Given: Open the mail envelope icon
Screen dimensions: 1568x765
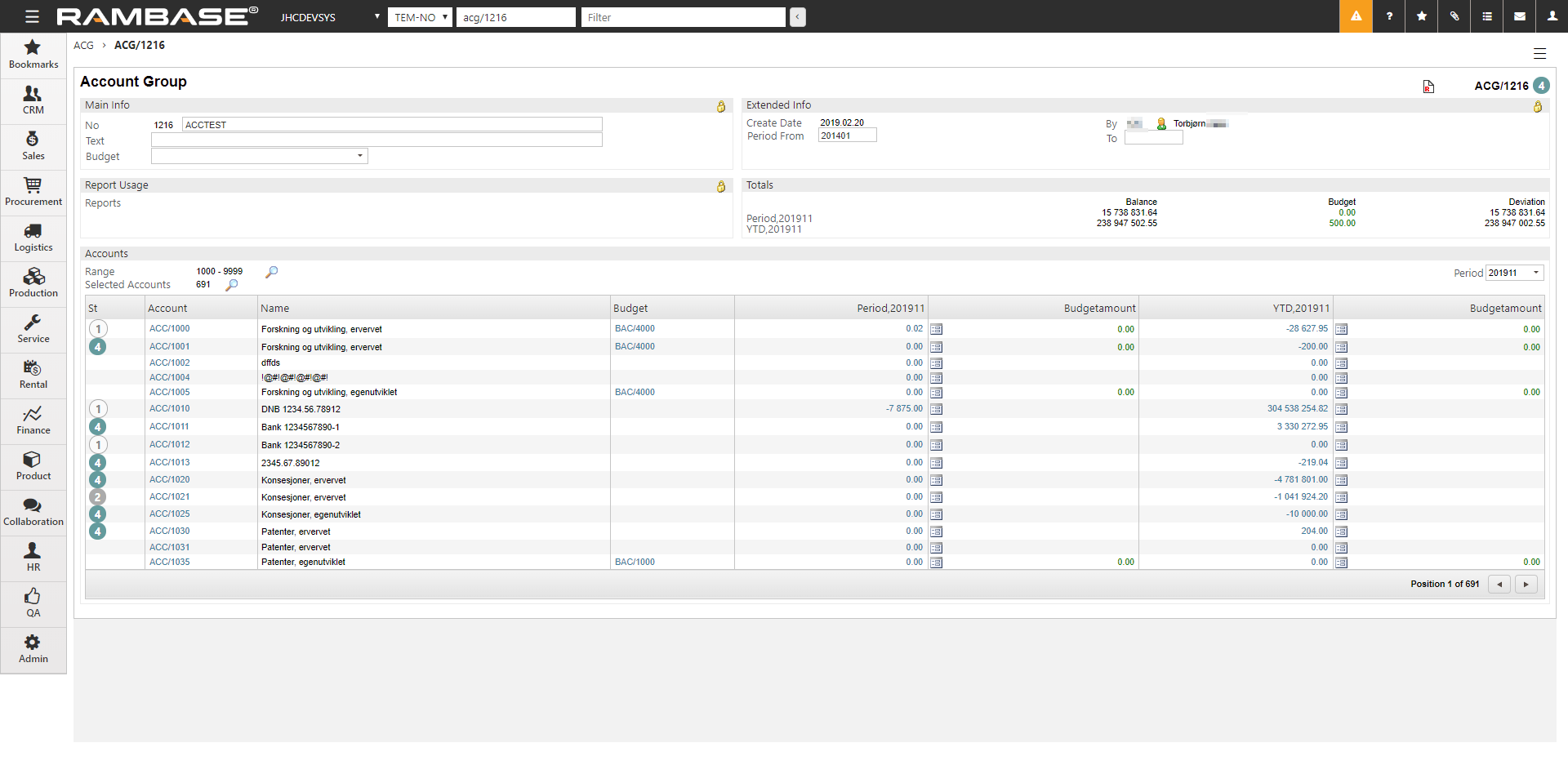Looking at the screenshot, I should 1520,16.
